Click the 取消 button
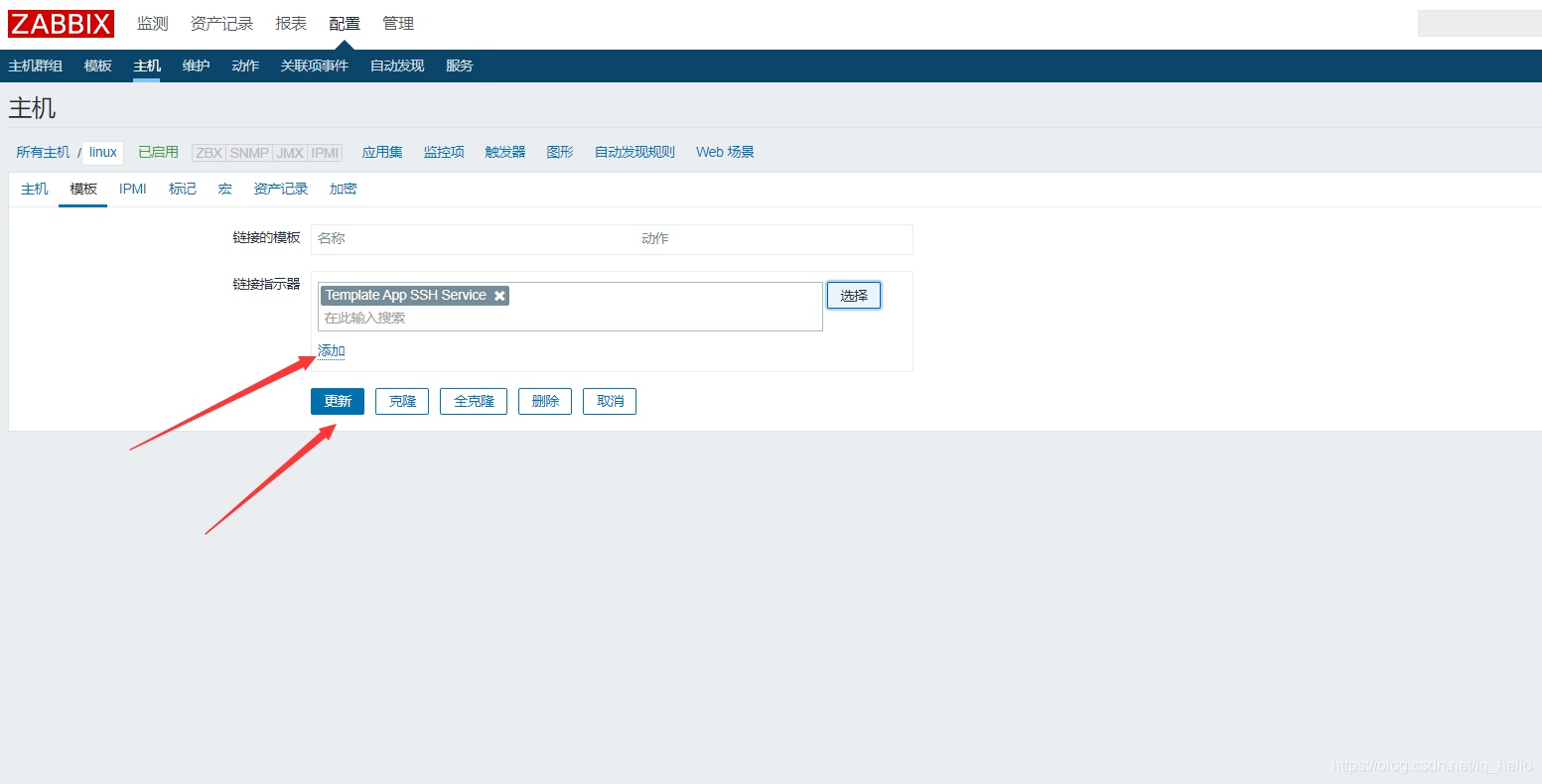The image size is (1542, 784). (x=610, y=401)
